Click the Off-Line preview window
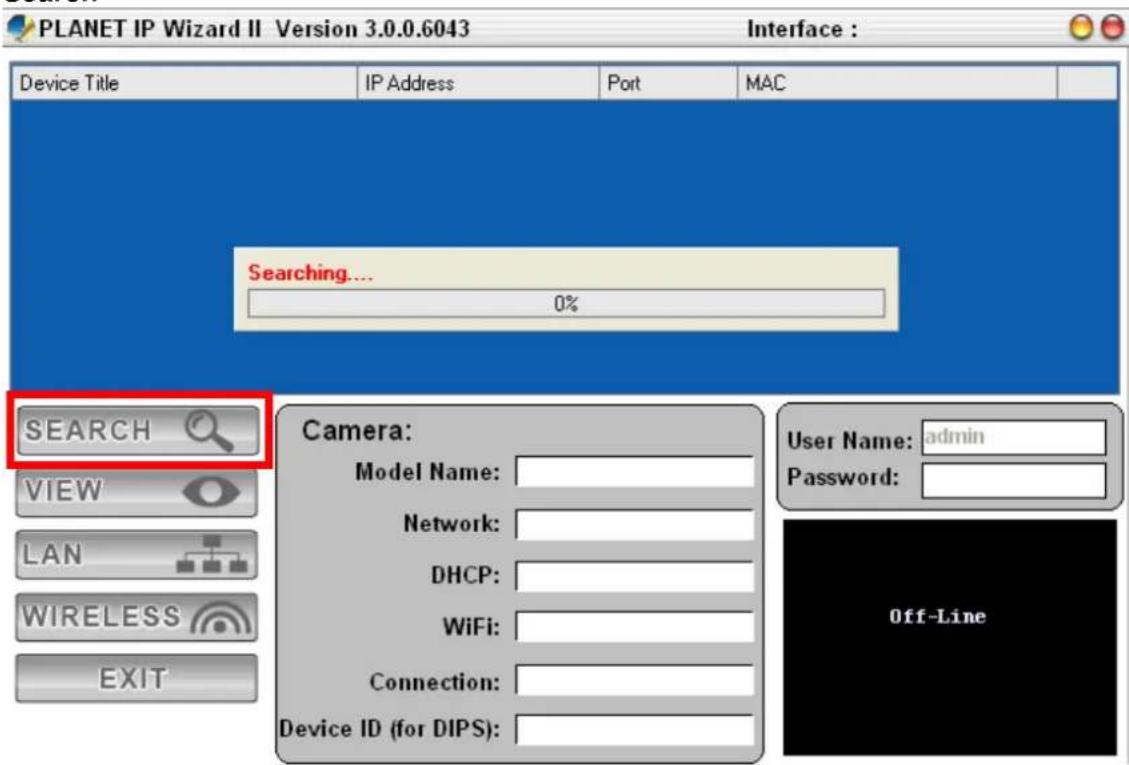 click(950, 637)
